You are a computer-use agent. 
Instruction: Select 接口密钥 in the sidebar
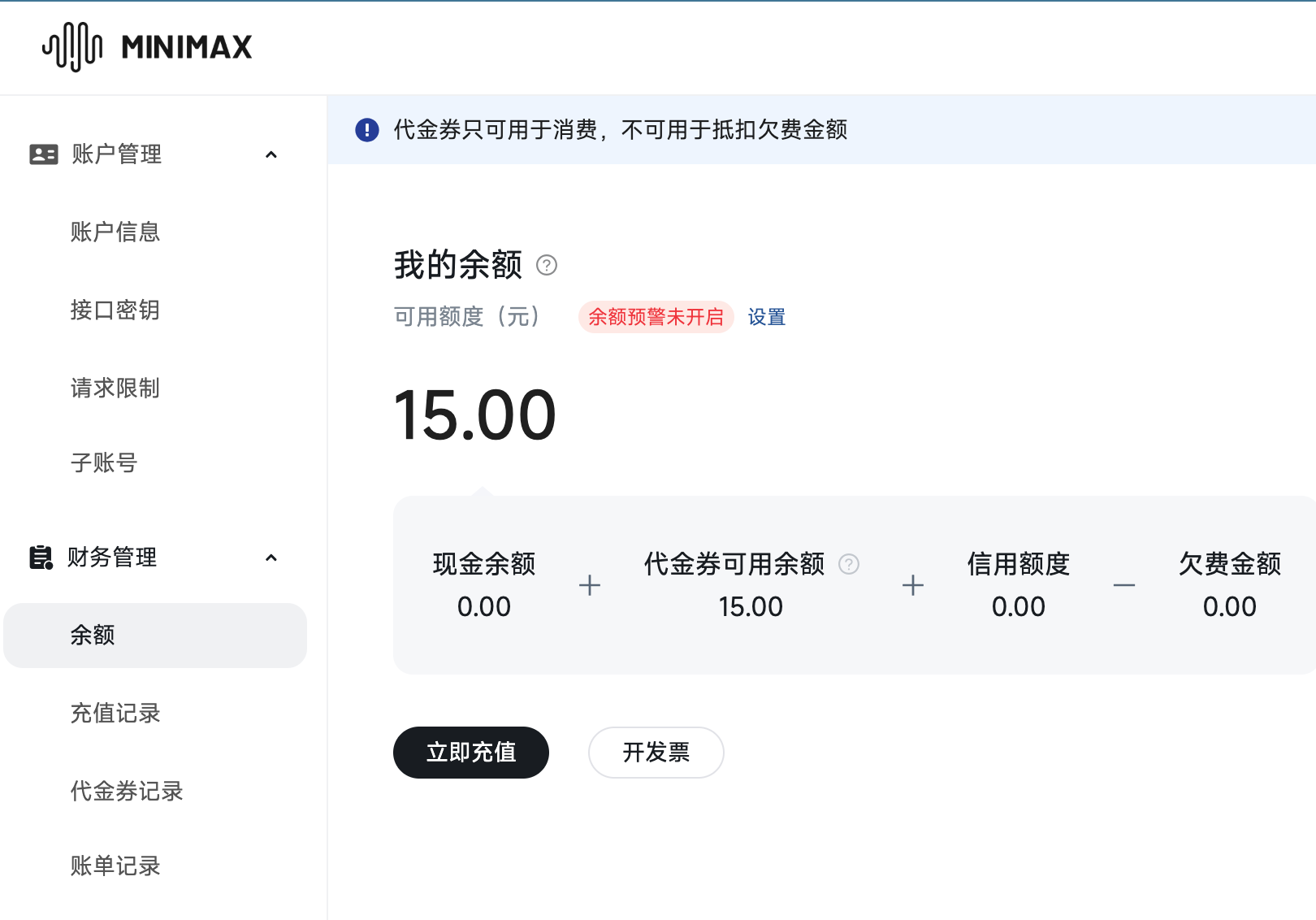click(x=115, y=310)
